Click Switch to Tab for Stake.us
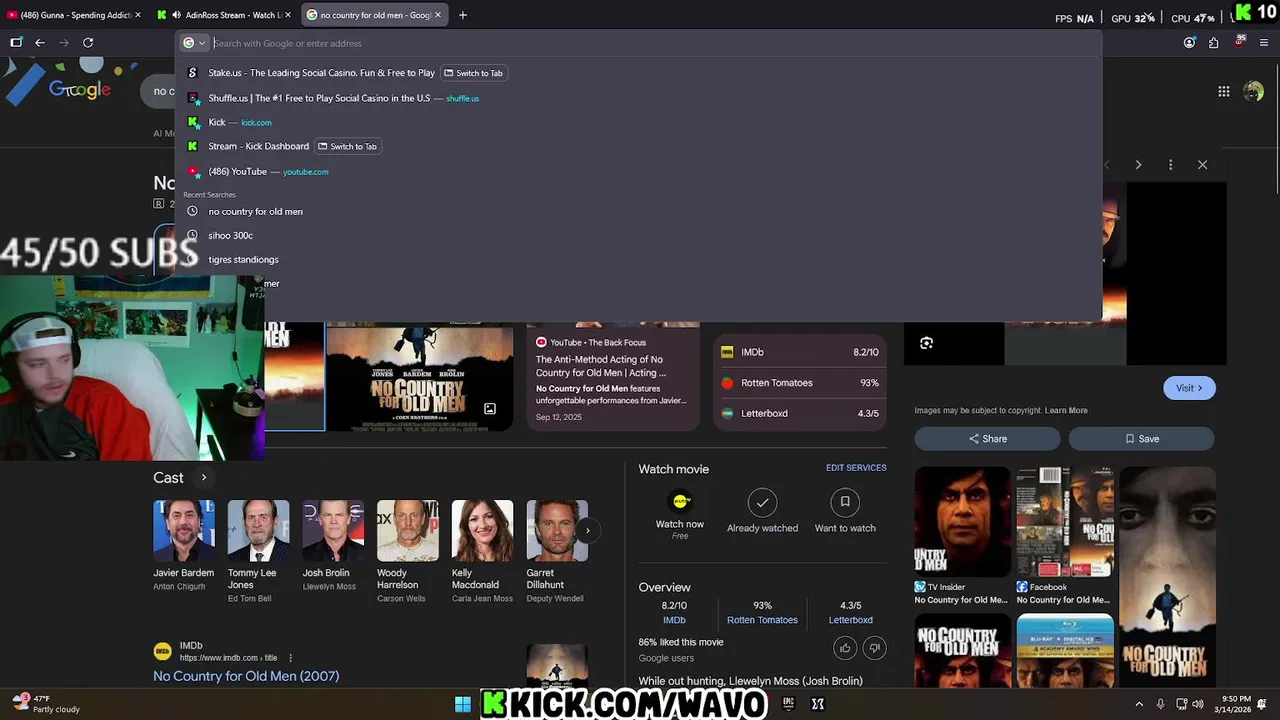Image resolution: width=1280 pixels, height=720 pixels. (x=473, y=73)
